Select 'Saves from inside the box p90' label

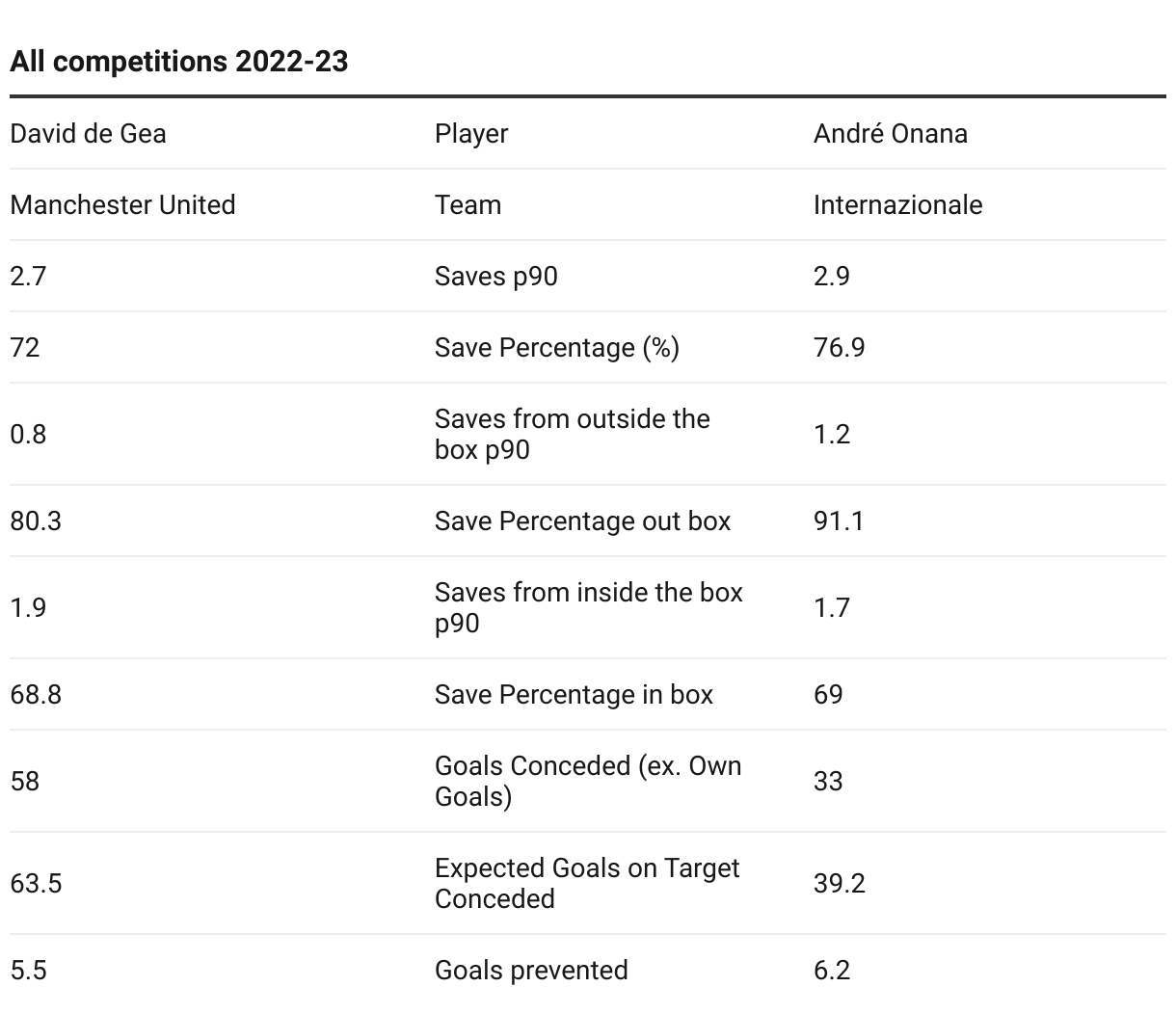(x=589, y=607)
